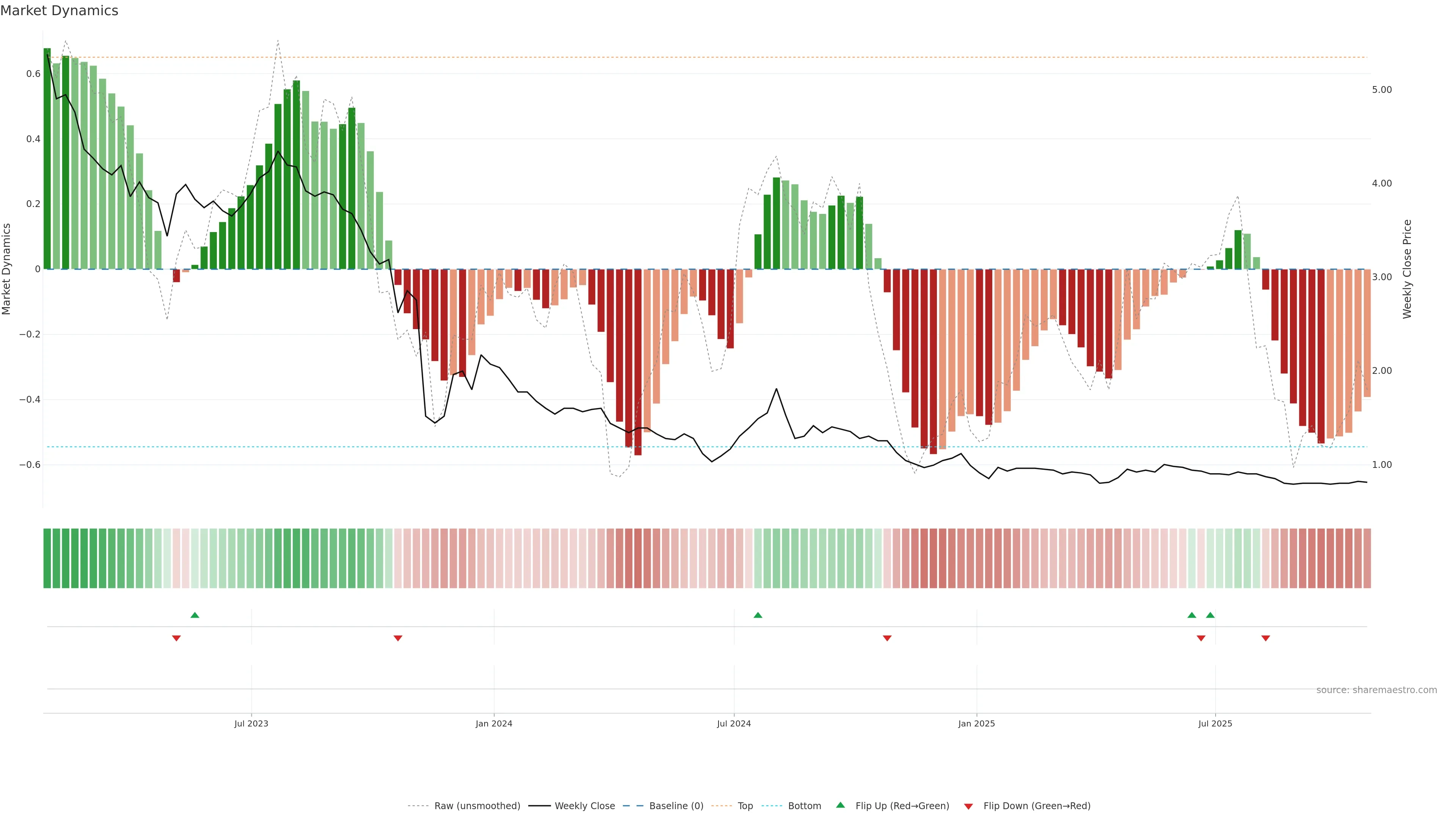
Task: Click the rightmost green flip-up triangle marker
Action: pyautogui.click(x=1210, y=615)
